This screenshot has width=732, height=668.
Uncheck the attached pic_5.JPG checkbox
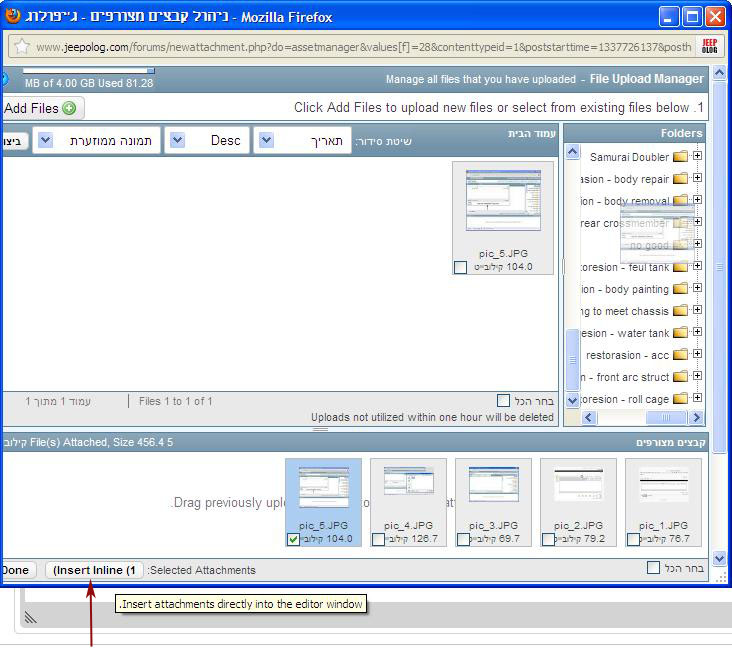(x=292, y=539)
